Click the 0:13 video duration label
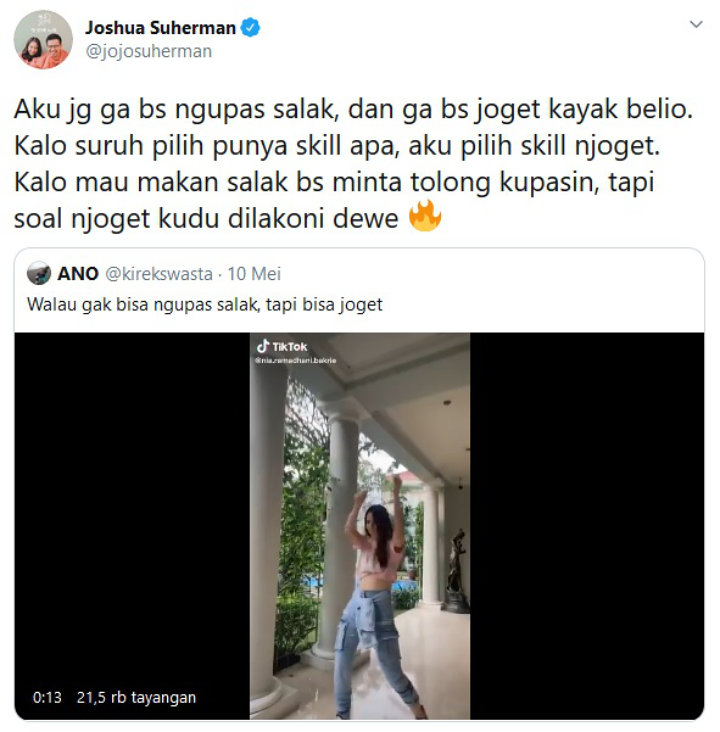 pyautogui.click(x=47, y=697)
